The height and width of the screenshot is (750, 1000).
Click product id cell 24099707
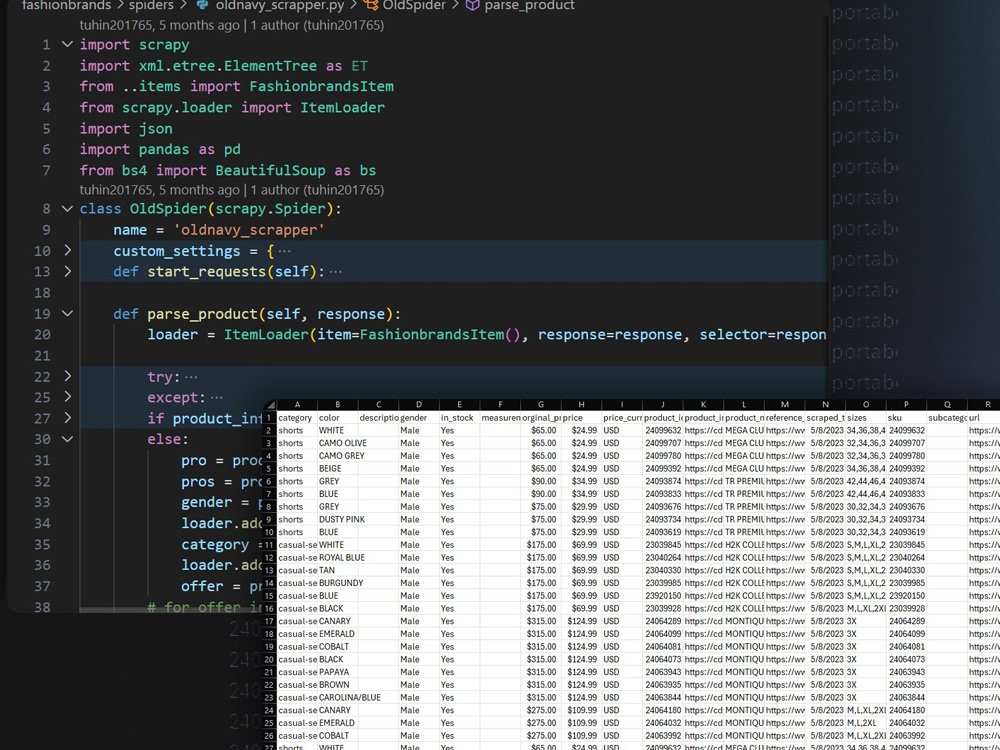click(x=663, y=443)
